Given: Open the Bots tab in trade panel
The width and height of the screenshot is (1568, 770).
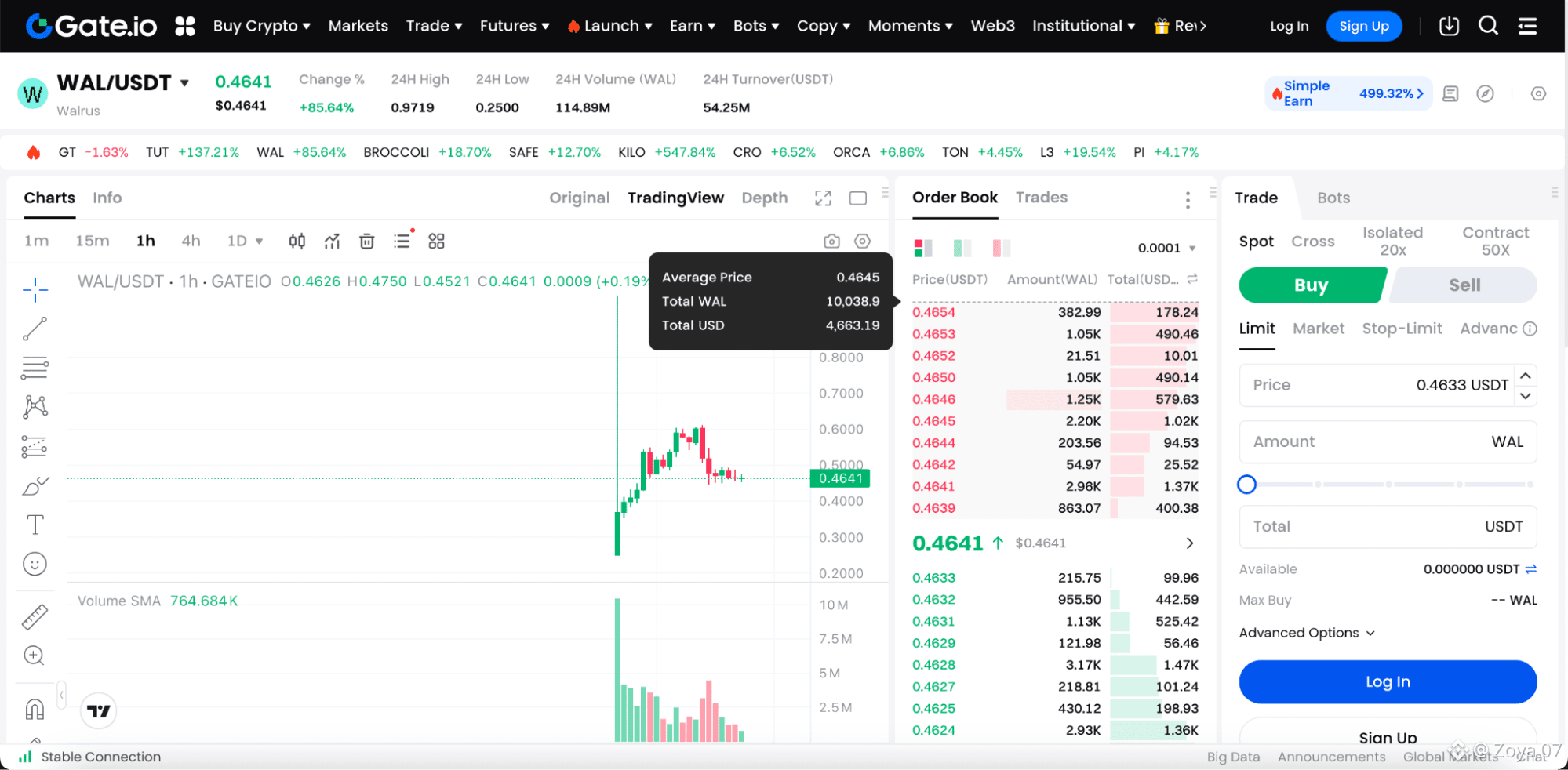Looking at the screenshot, I should (1333, 198).
